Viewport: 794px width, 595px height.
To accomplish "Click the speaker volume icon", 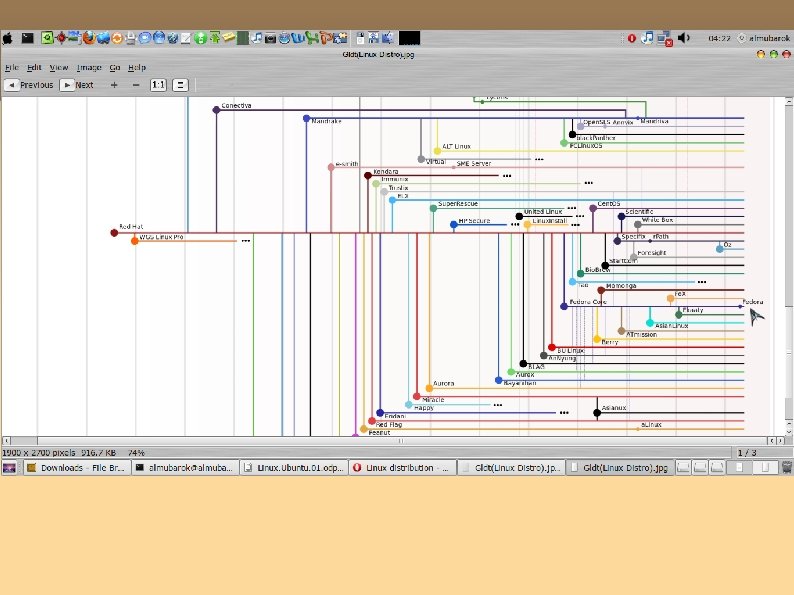I will (x=684, y=38).
